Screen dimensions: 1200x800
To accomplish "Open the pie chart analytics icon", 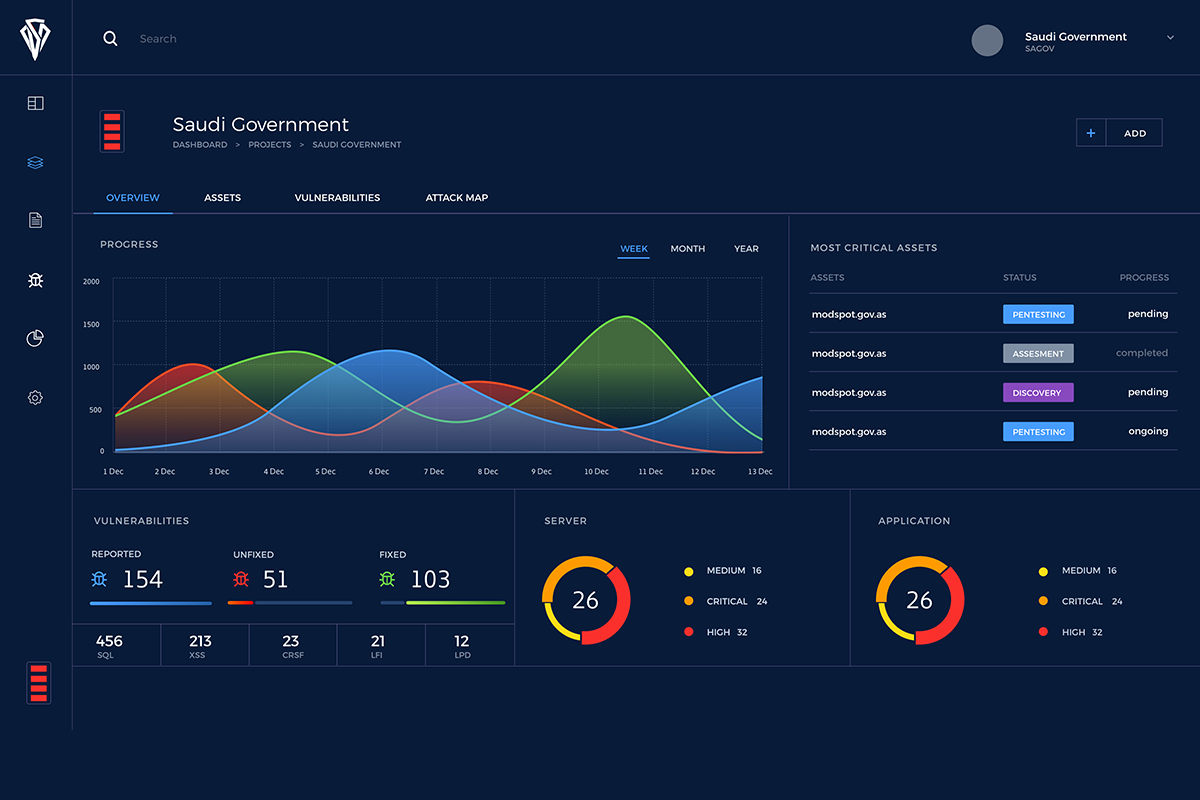I will pos(35,338).
